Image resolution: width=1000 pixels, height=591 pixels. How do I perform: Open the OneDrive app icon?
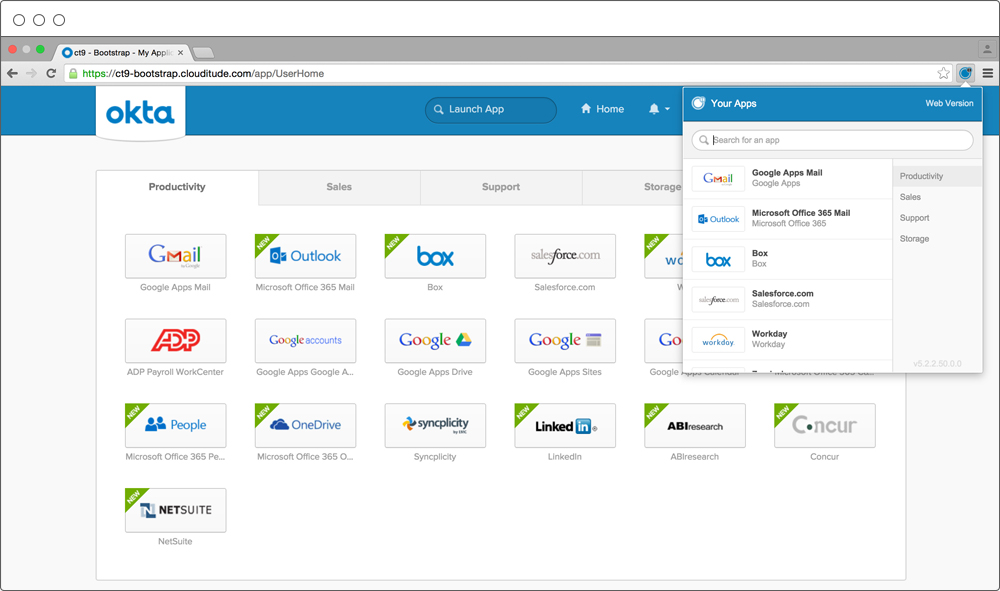pyautogui.click(x=305, y=426)
